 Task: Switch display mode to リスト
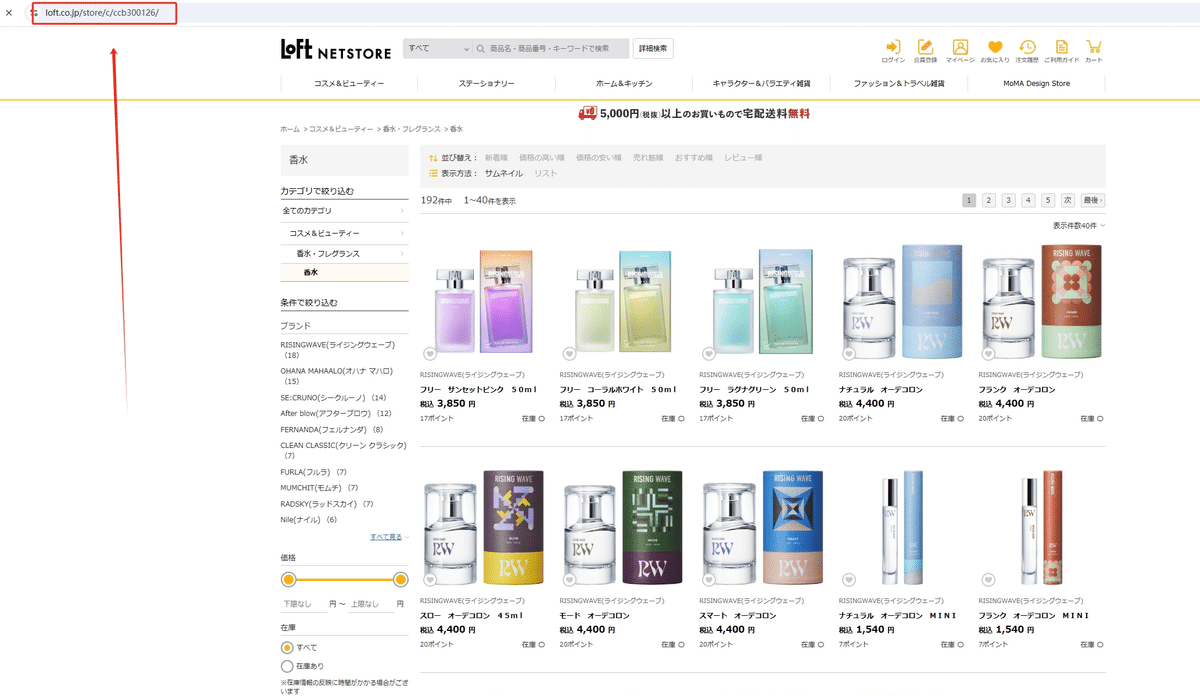546,173
